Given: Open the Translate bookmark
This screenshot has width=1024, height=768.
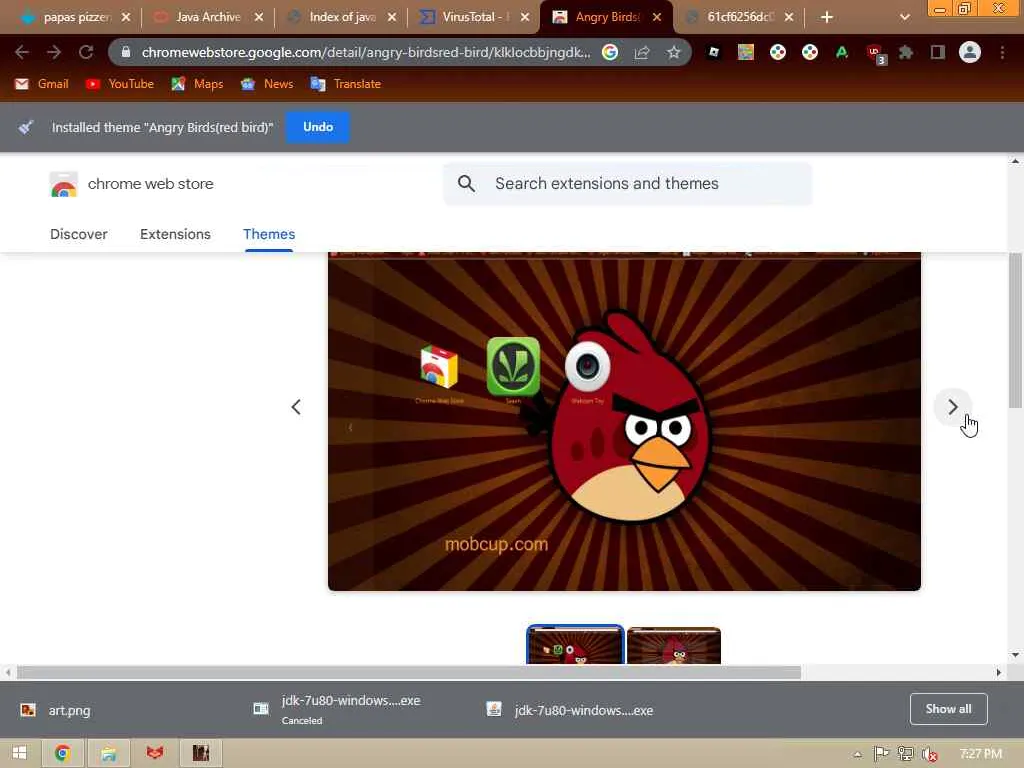Looking at the screenshot, I should click(345, 84).
